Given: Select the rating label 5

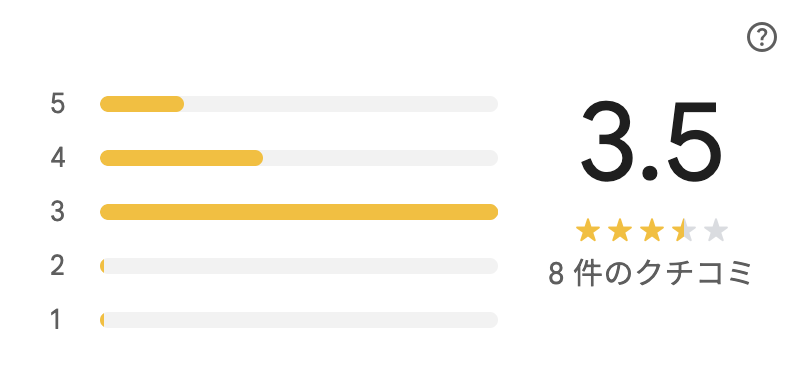Looking at the screenshot, I should [x=58, y=104].
